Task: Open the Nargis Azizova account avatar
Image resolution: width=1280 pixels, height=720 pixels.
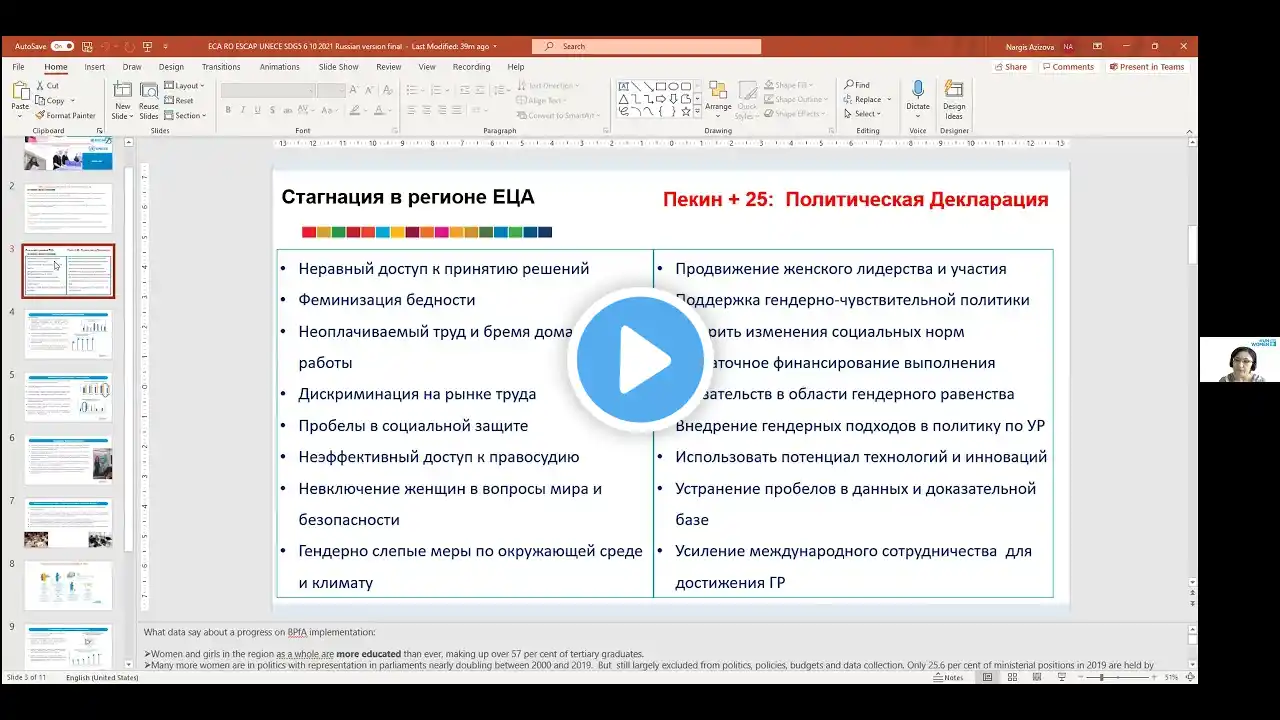Action: [1068, 46]
